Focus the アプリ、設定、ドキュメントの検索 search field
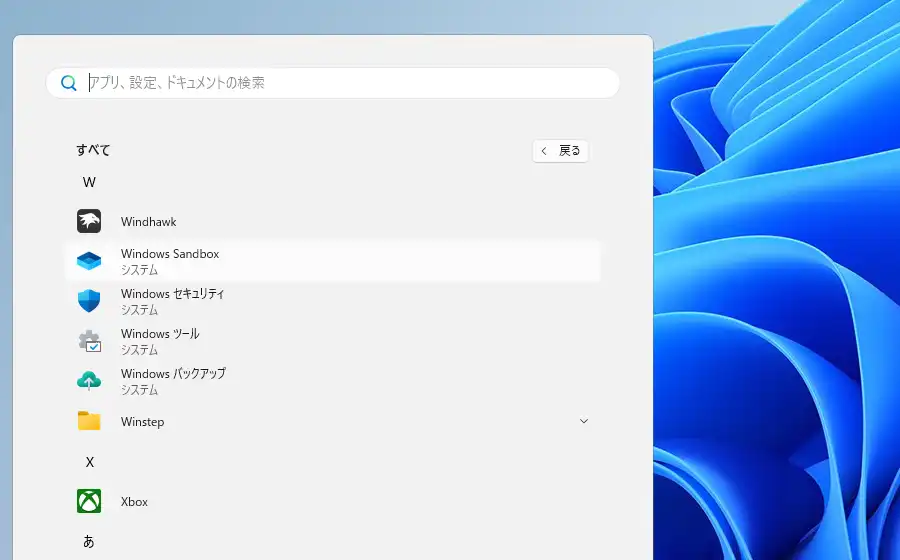The width and height of the screenshot is (900, 560). [x=333, y=83]
